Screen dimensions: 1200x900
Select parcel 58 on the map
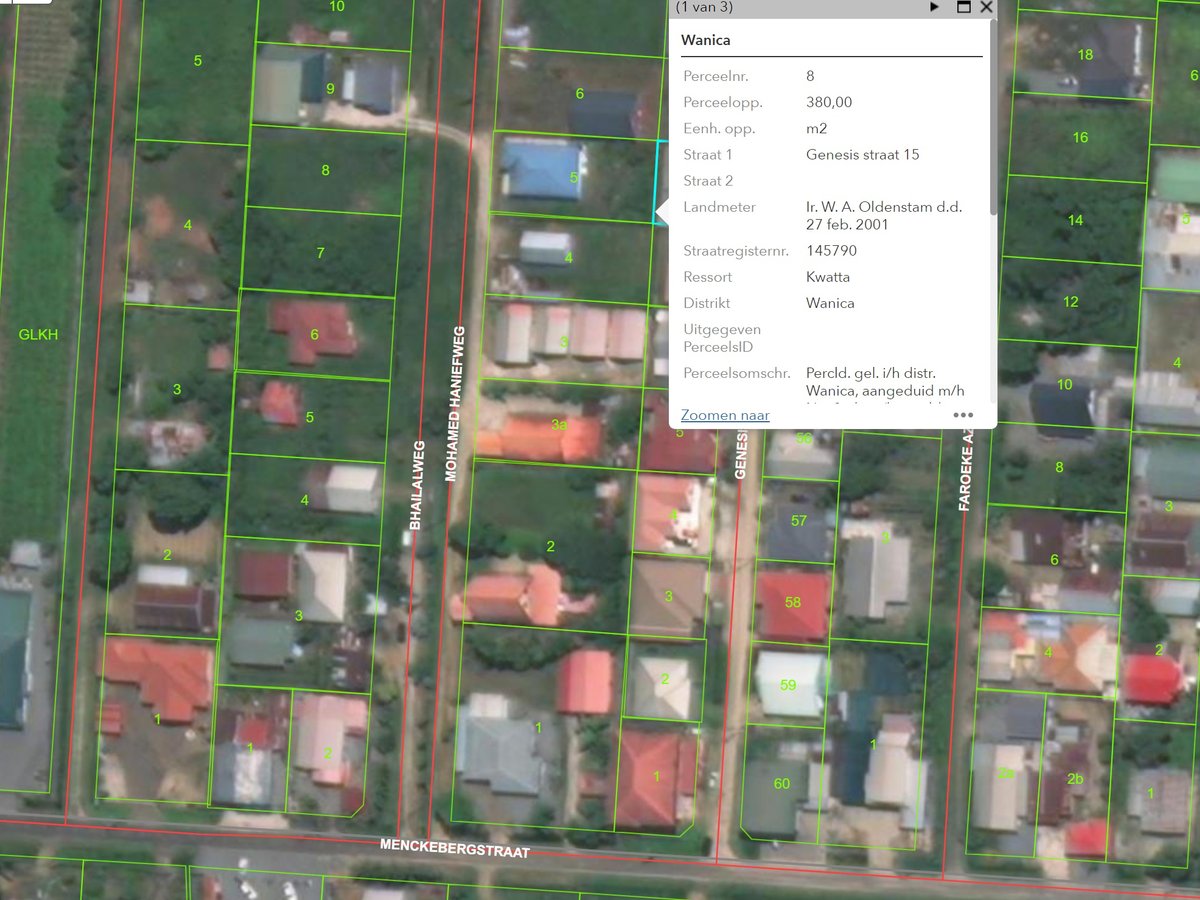[793, 603]
